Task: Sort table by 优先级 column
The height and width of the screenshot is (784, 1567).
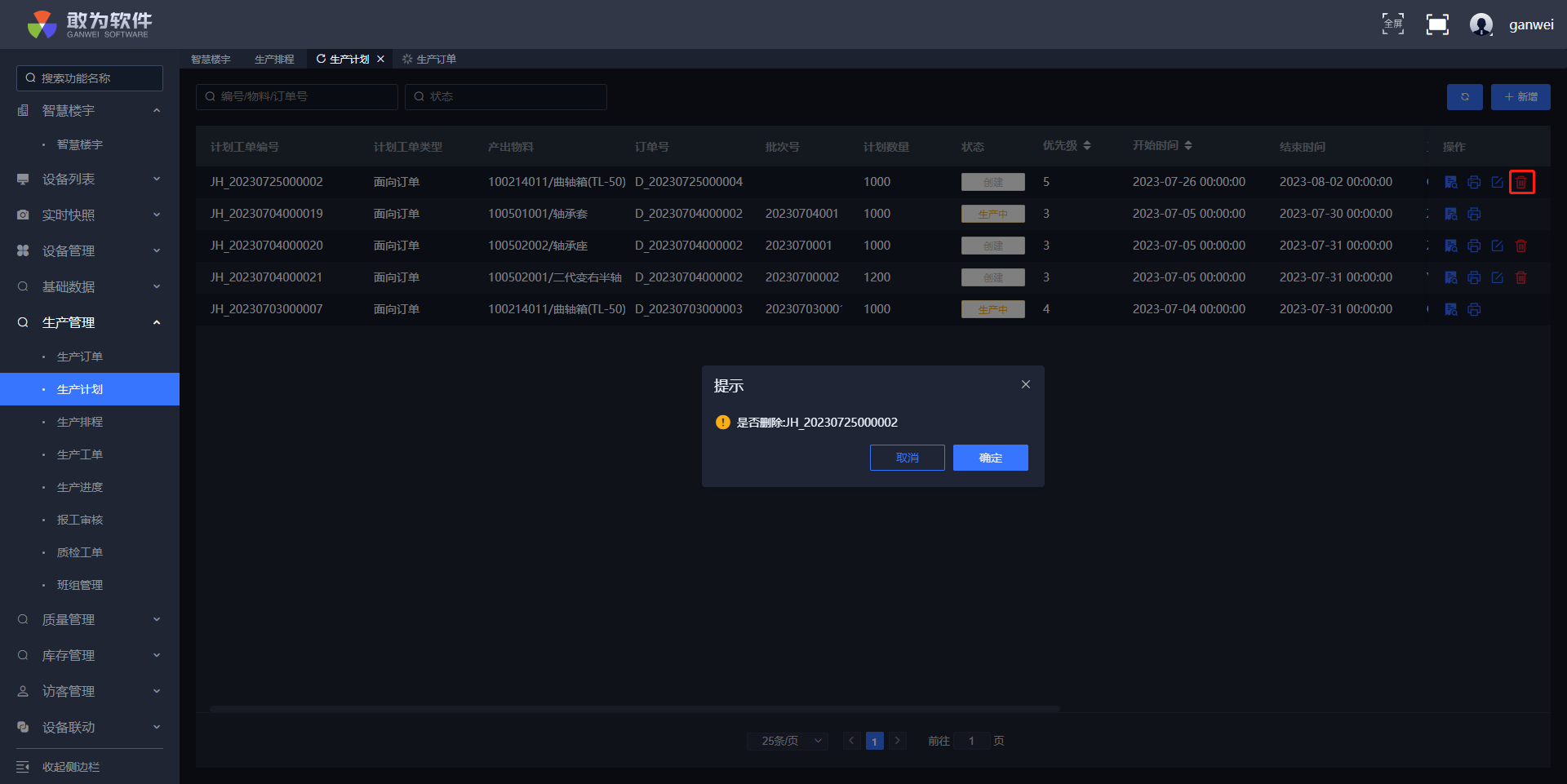Action: point(1086,146)
